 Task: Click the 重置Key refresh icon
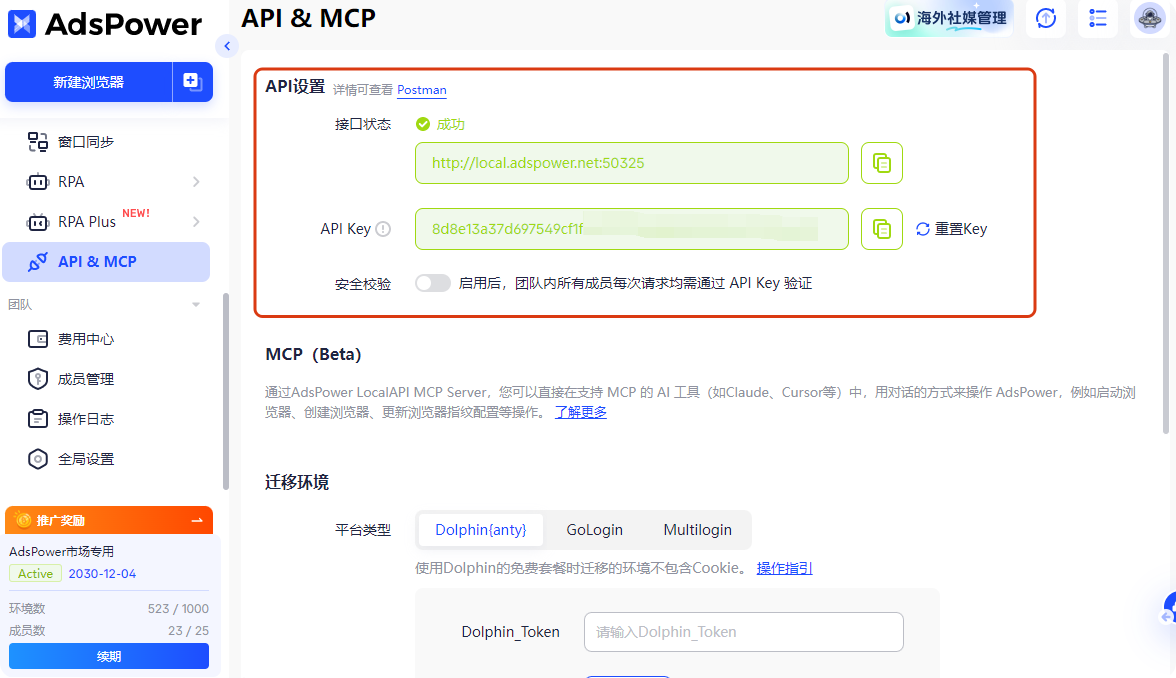point(923,229)
